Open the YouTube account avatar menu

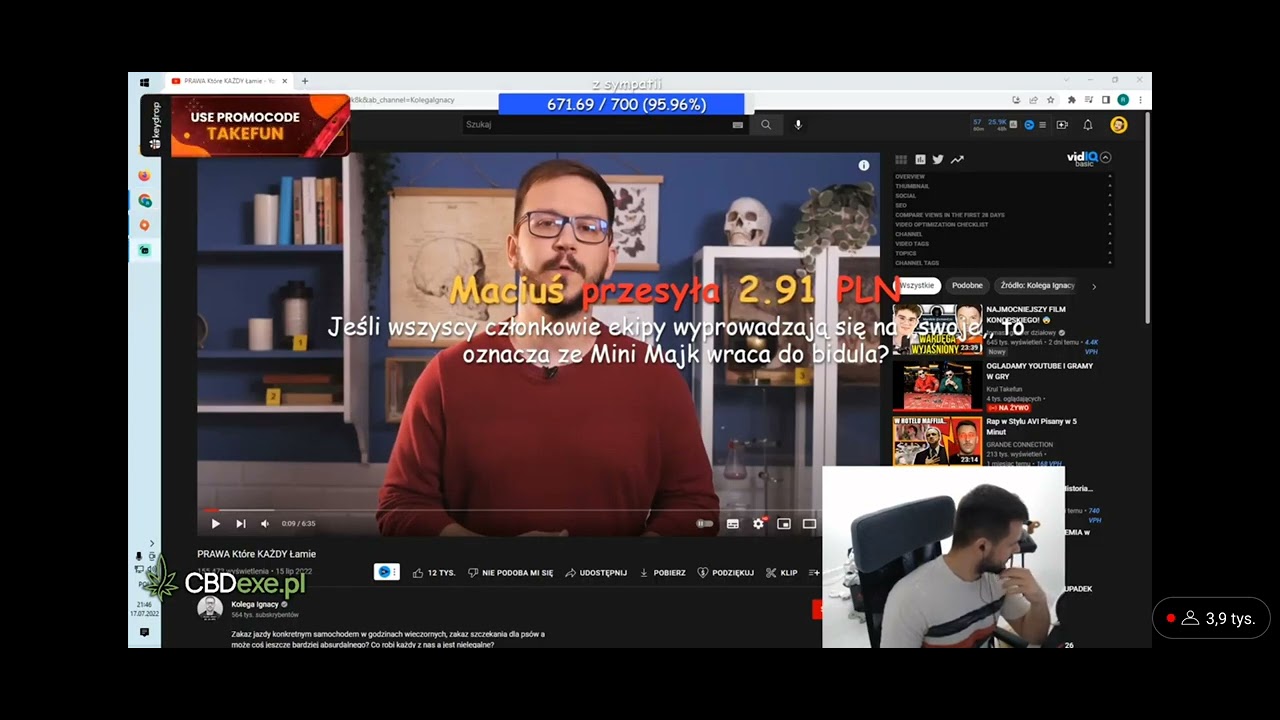(x=1119, y=125)
